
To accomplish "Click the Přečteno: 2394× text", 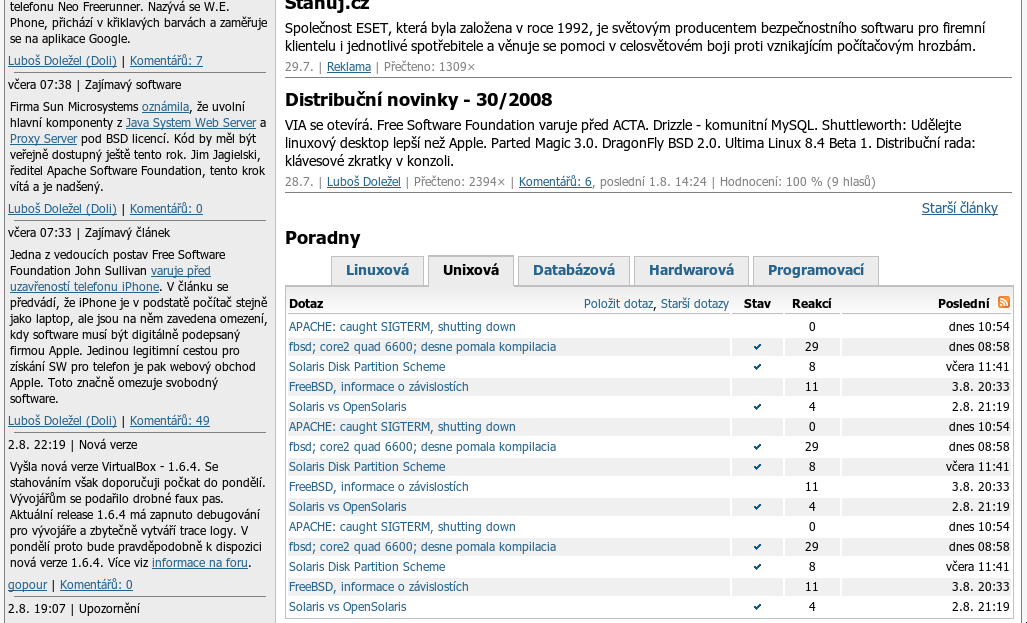I will (x=459, y=182).
